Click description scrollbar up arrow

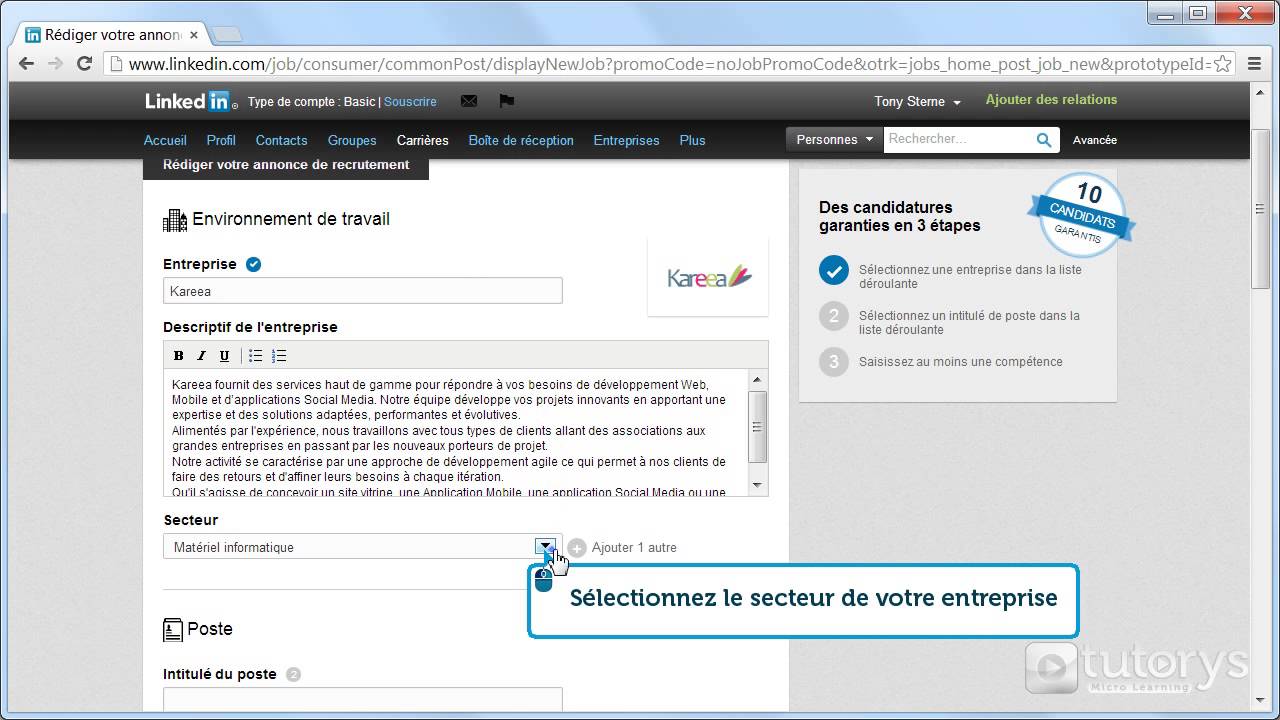click(x=757, y=379)
